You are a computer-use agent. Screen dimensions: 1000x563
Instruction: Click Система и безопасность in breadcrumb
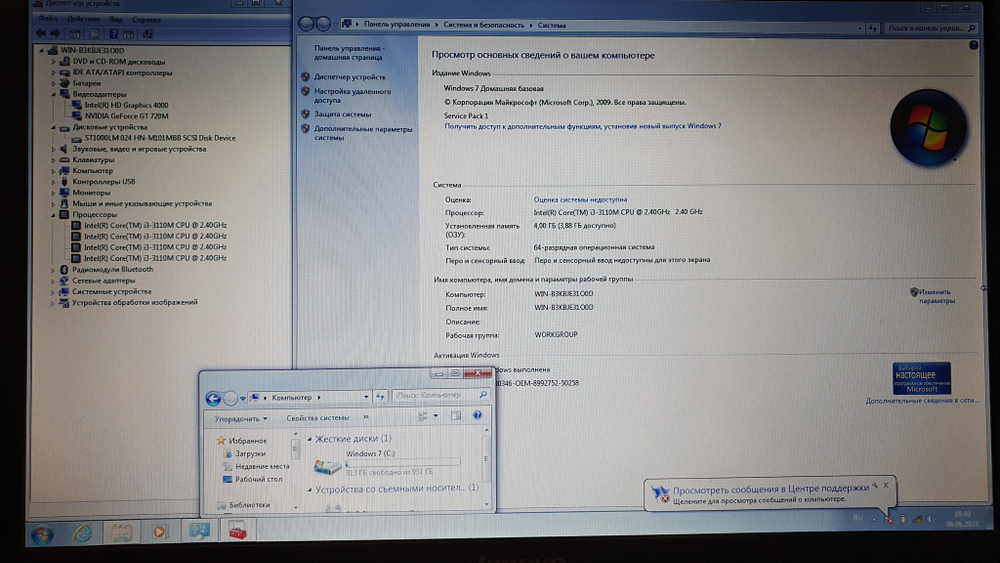(483, 25)
